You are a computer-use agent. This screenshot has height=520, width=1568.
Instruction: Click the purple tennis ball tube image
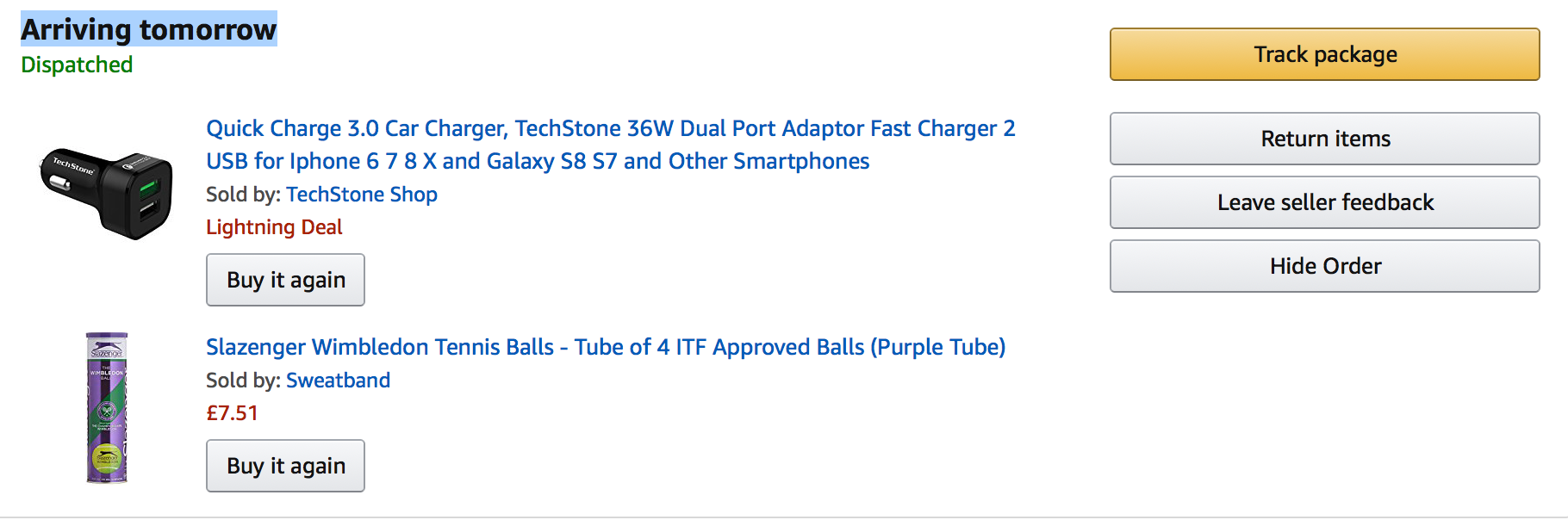pos(107,407)
